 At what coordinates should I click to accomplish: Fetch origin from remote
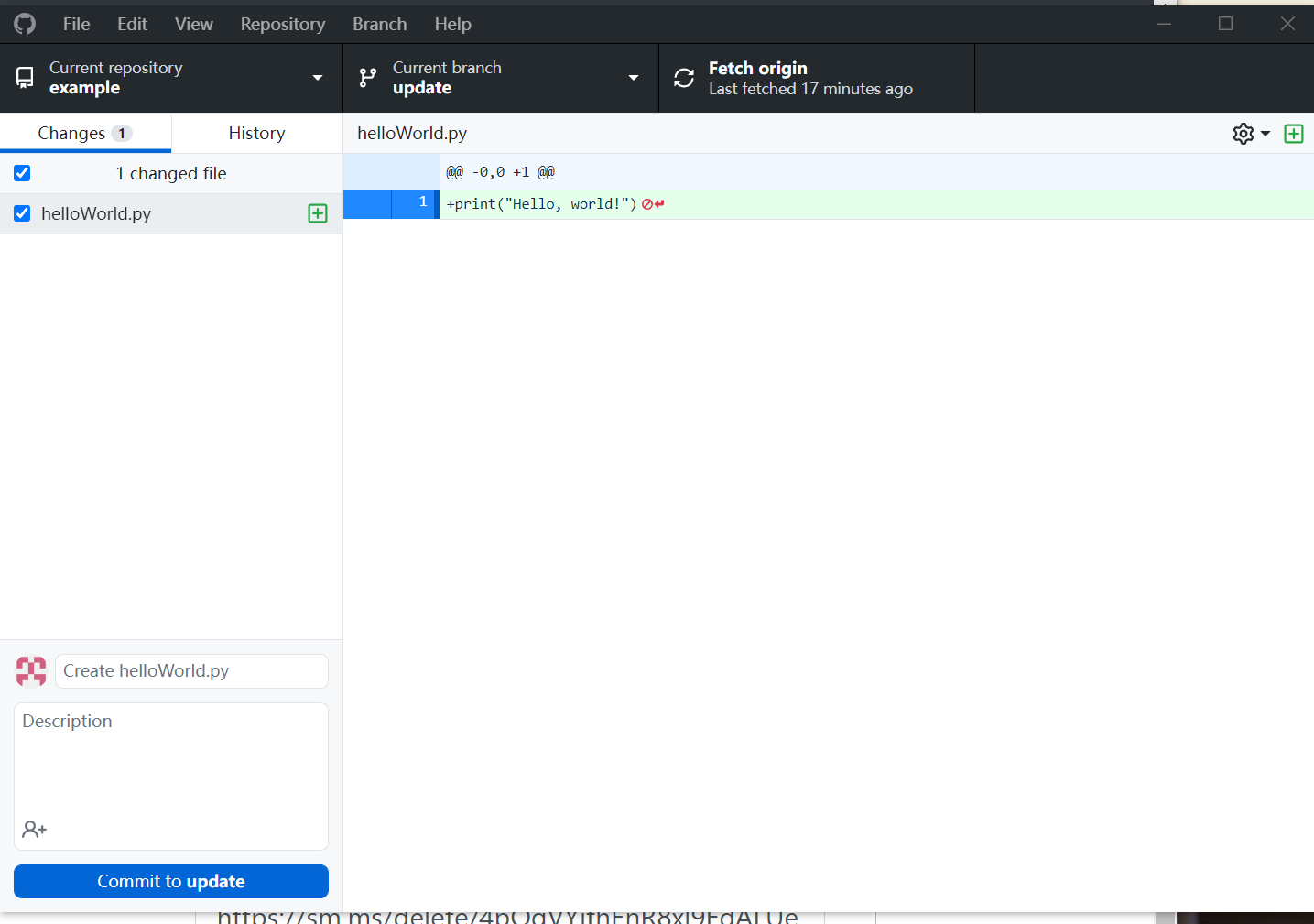(x=817, y=78)
